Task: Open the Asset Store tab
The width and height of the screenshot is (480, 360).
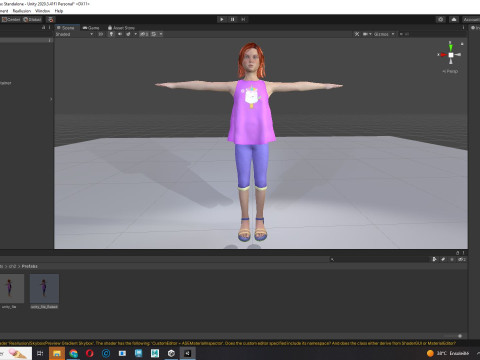Action: click(x=121, y=28)
